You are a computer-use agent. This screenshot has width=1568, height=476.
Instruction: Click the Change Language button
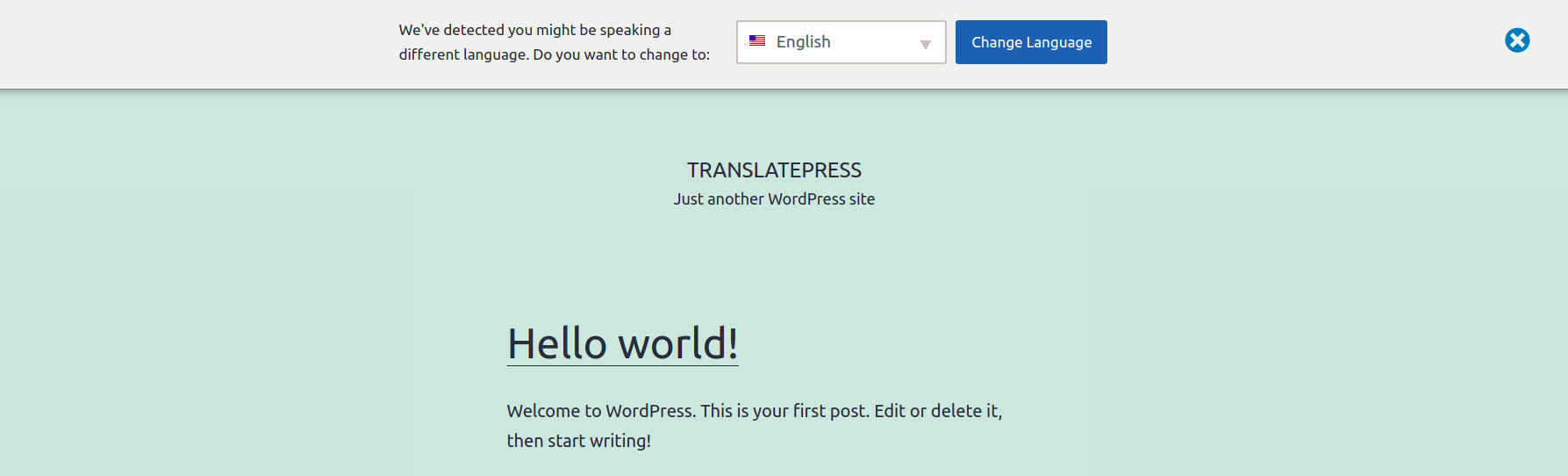[x=1031, y=42]
